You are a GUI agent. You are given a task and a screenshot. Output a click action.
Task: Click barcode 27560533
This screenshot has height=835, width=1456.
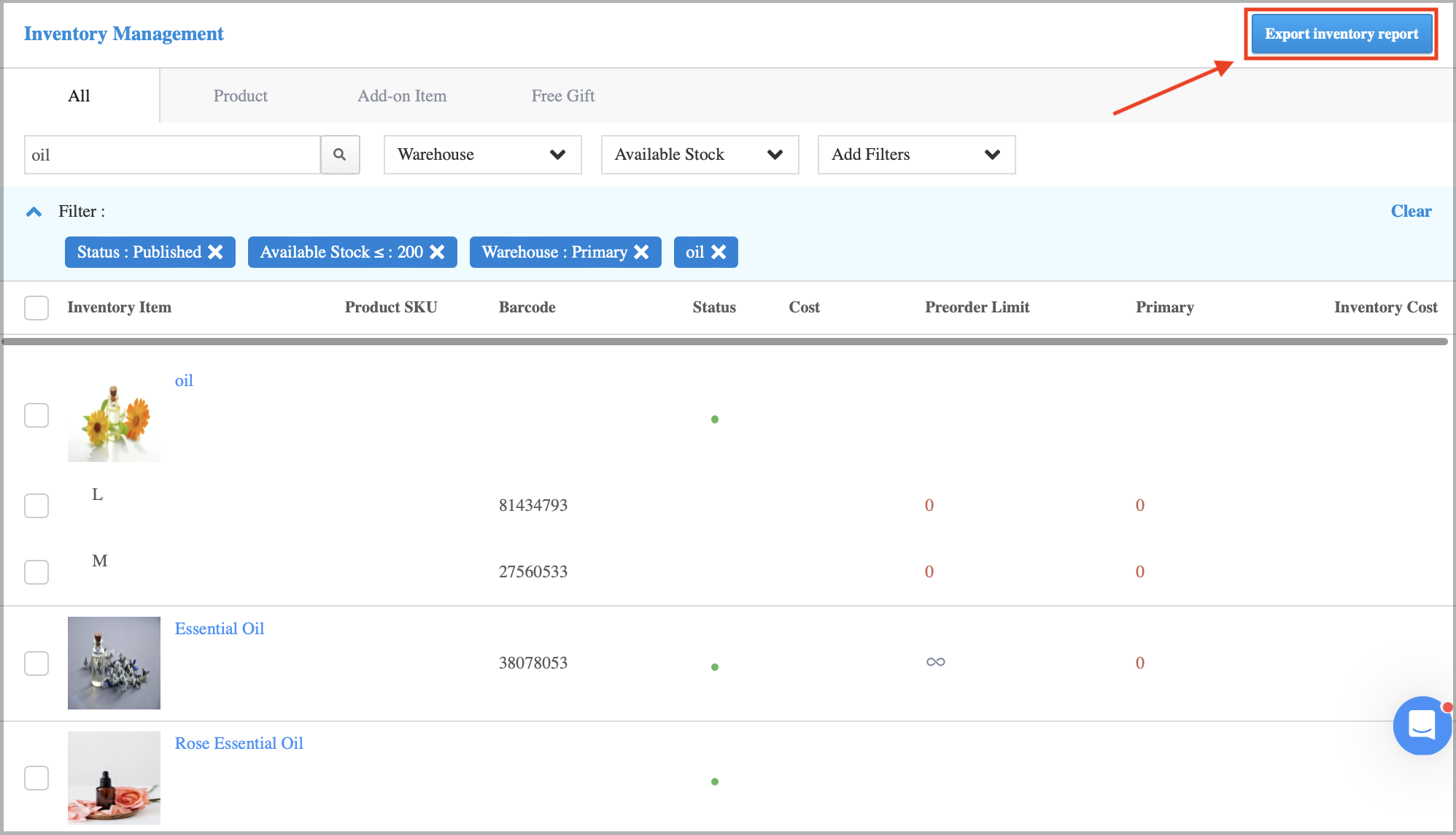[533, 572]
